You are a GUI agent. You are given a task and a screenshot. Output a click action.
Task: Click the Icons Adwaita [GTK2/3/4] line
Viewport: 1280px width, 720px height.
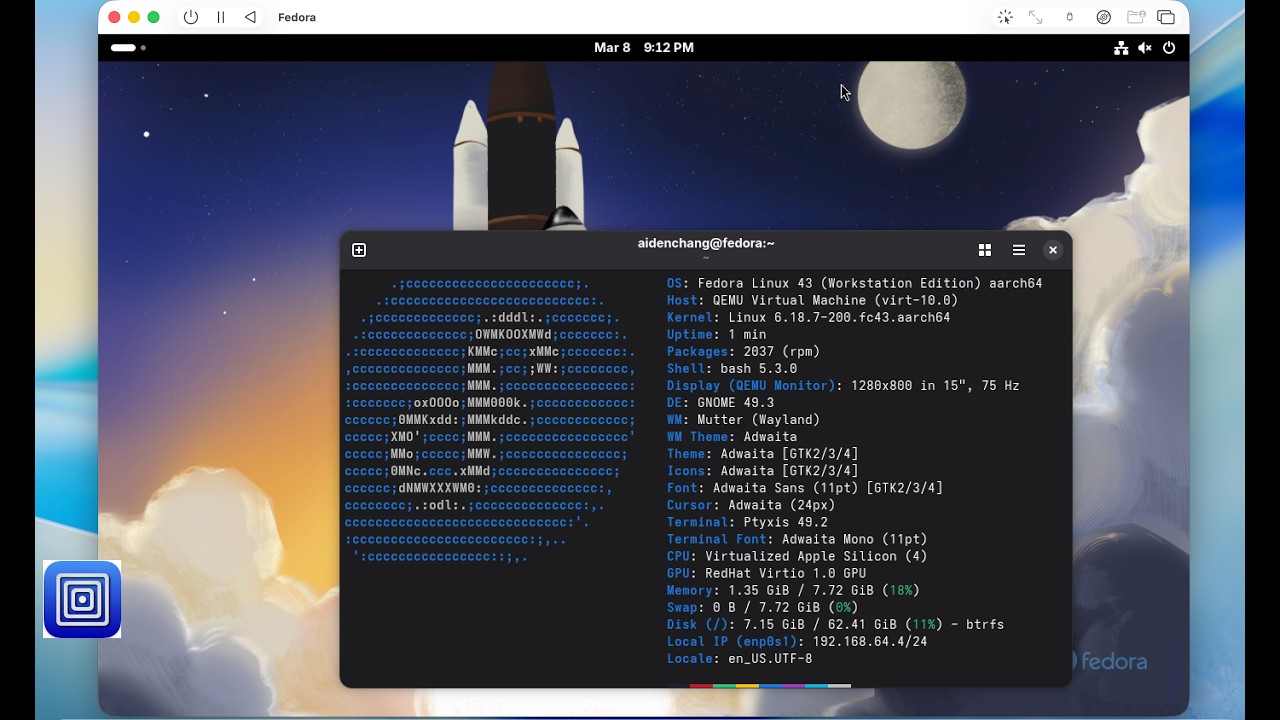763,470
